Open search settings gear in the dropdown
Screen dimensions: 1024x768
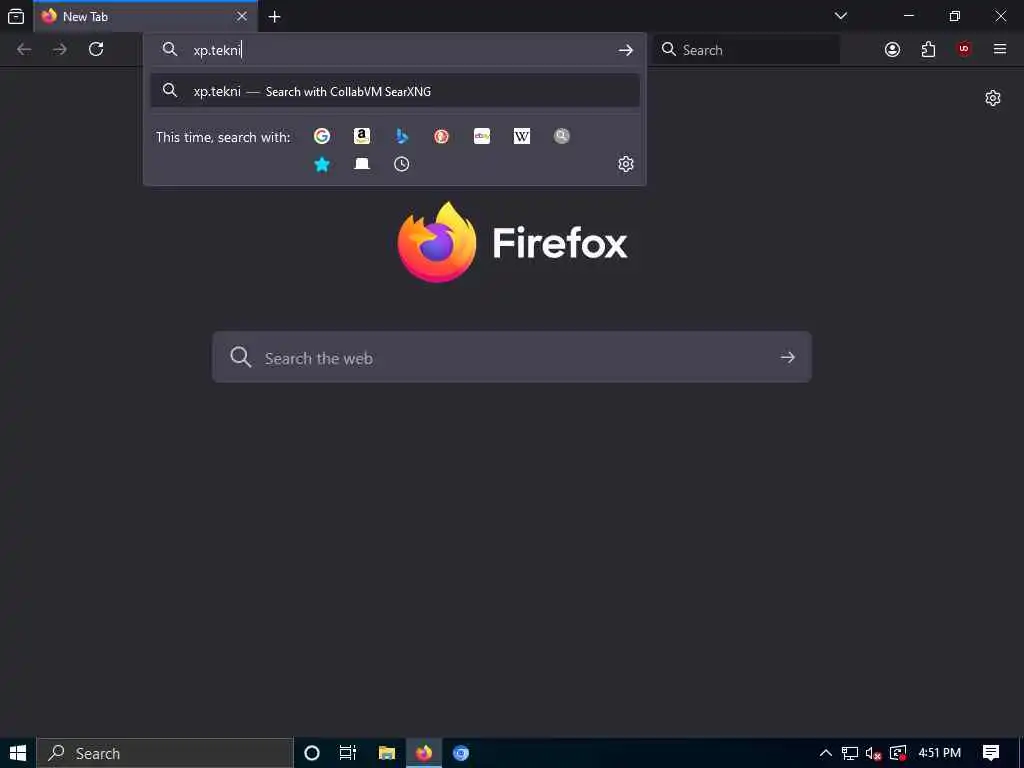626,164
